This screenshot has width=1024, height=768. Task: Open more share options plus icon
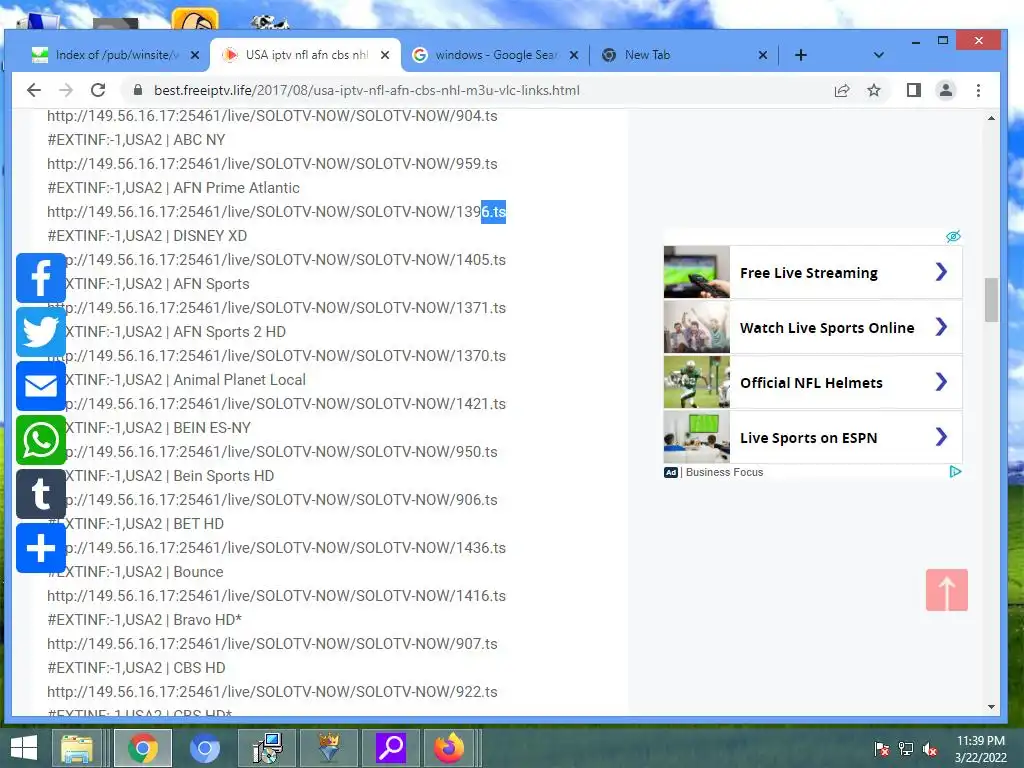click(40, 548)
